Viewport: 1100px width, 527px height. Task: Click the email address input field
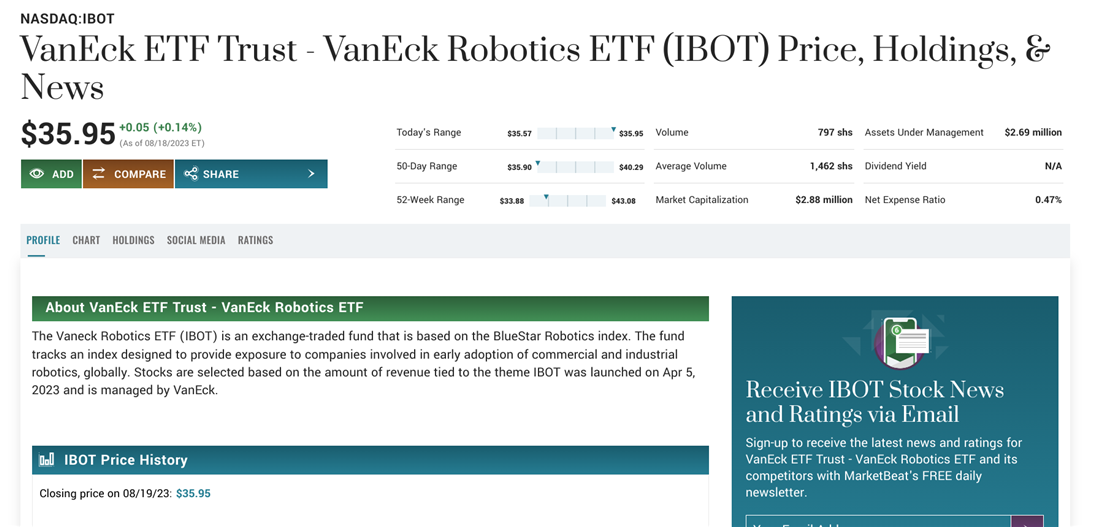tap(877, 521)
